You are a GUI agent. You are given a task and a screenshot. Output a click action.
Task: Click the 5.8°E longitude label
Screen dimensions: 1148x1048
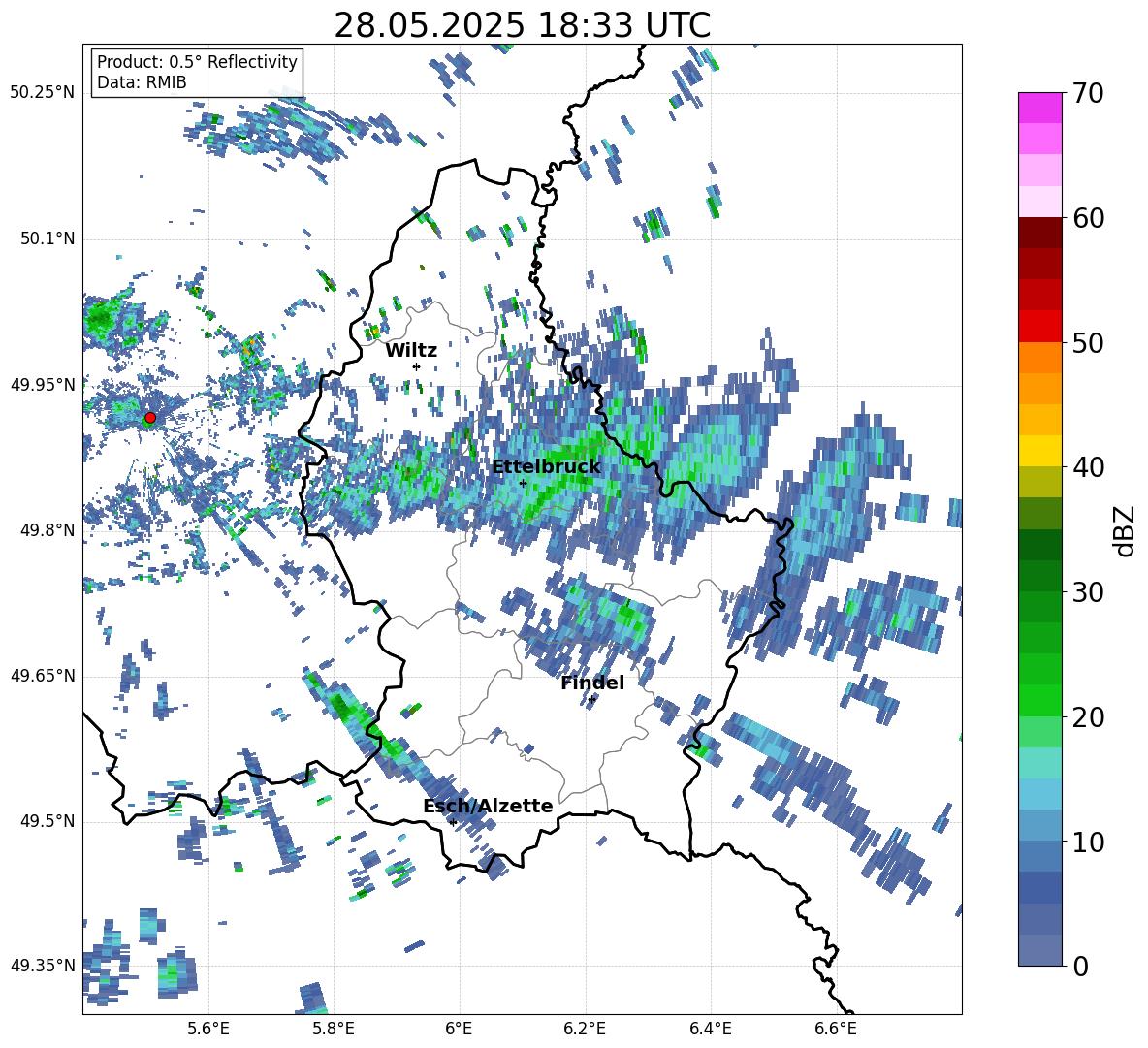tap(334, 1029)
